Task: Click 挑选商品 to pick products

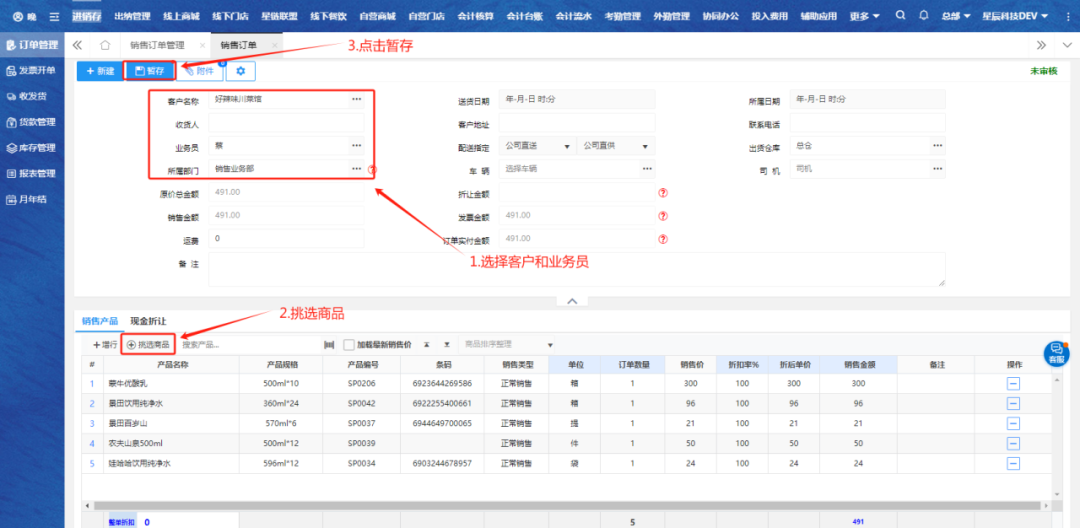Action: pyautogui.click(x=148, y=344)
